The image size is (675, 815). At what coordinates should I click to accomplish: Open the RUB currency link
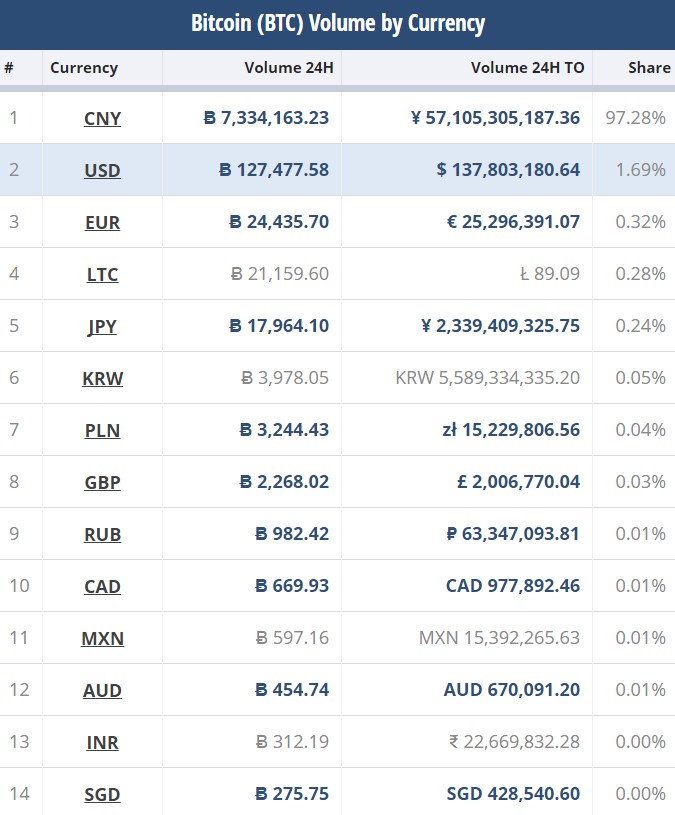102,534
